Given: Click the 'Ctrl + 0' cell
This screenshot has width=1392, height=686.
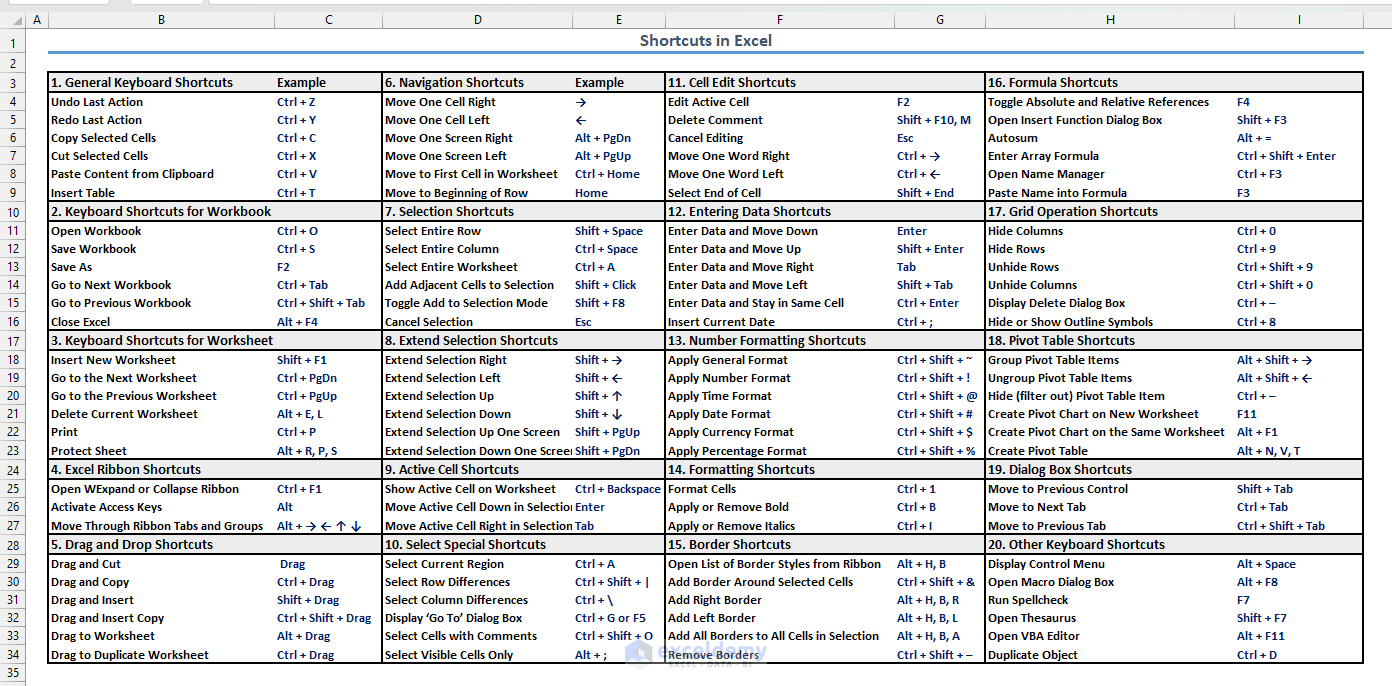Looking at the screenshot, I should [1299, 231].
